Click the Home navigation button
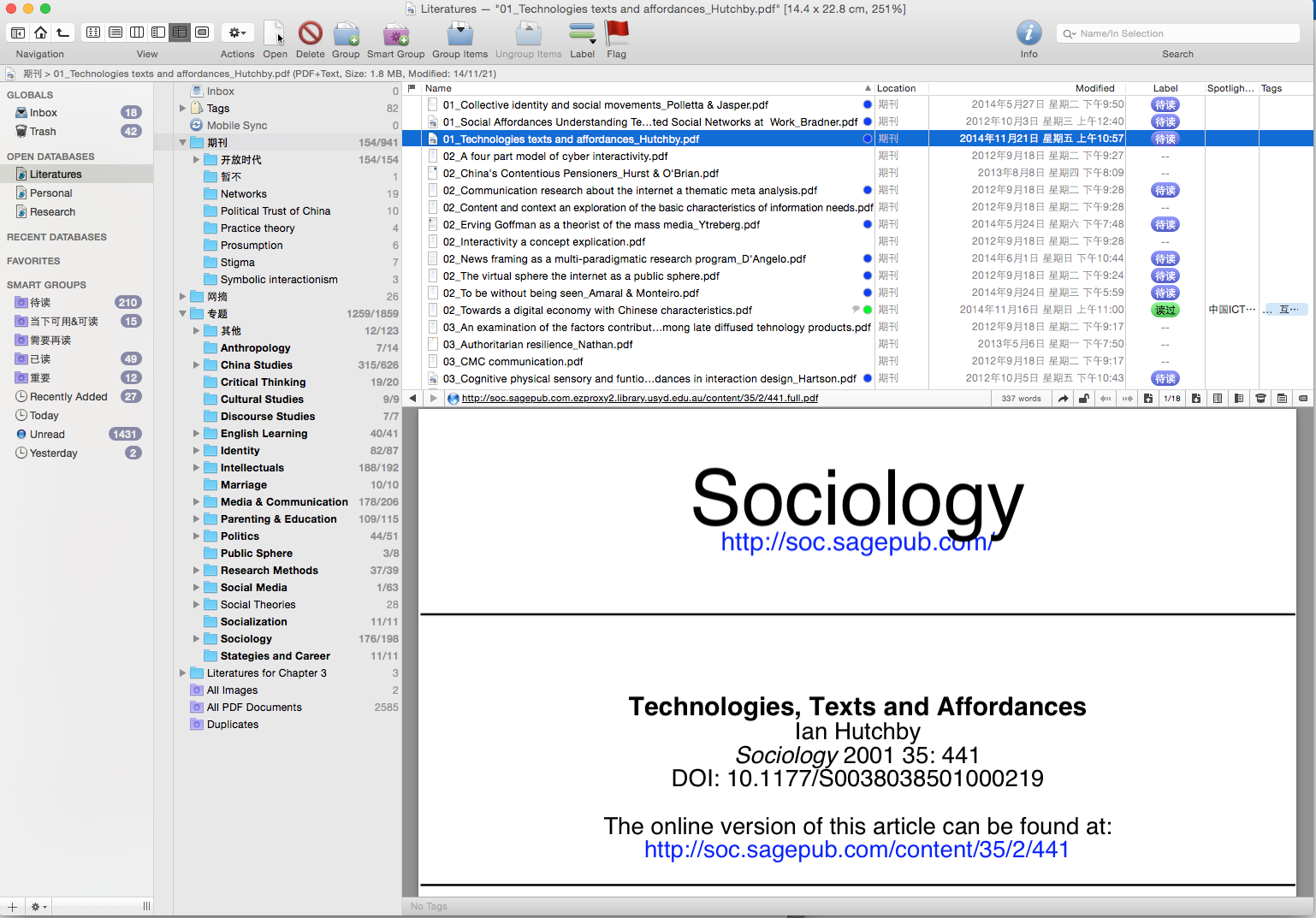This screenshot has height=918, width=1316. (x=40, y=33)
